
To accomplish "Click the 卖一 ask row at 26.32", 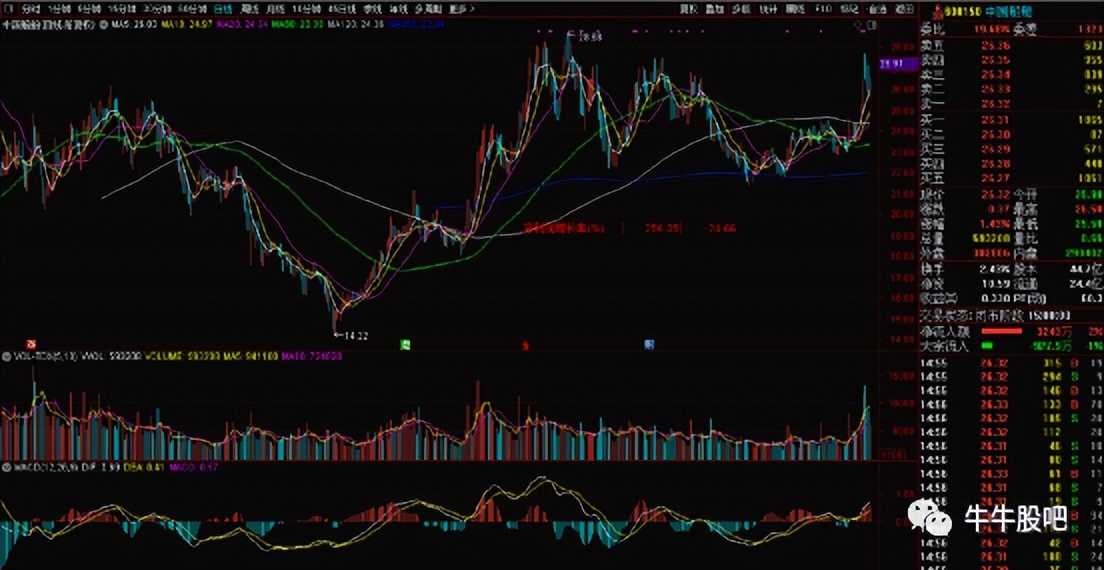I will click(x=1010, y=104).
